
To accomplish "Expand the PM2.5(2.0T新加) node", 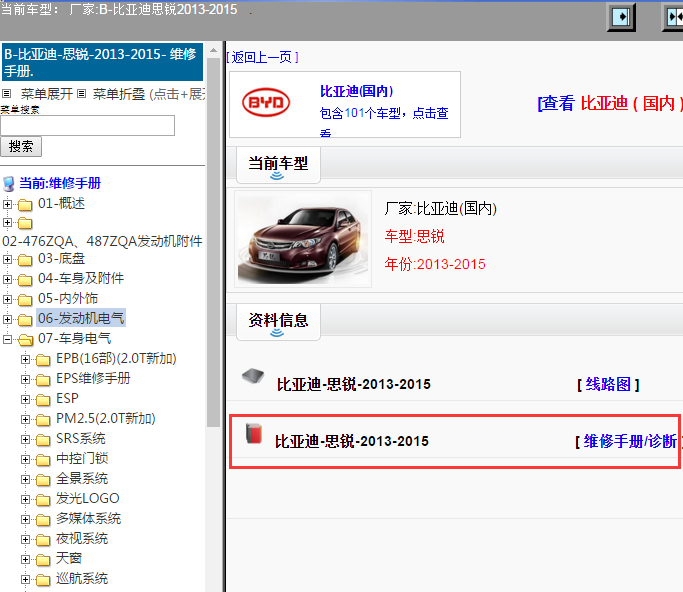I will coord(25,419).
